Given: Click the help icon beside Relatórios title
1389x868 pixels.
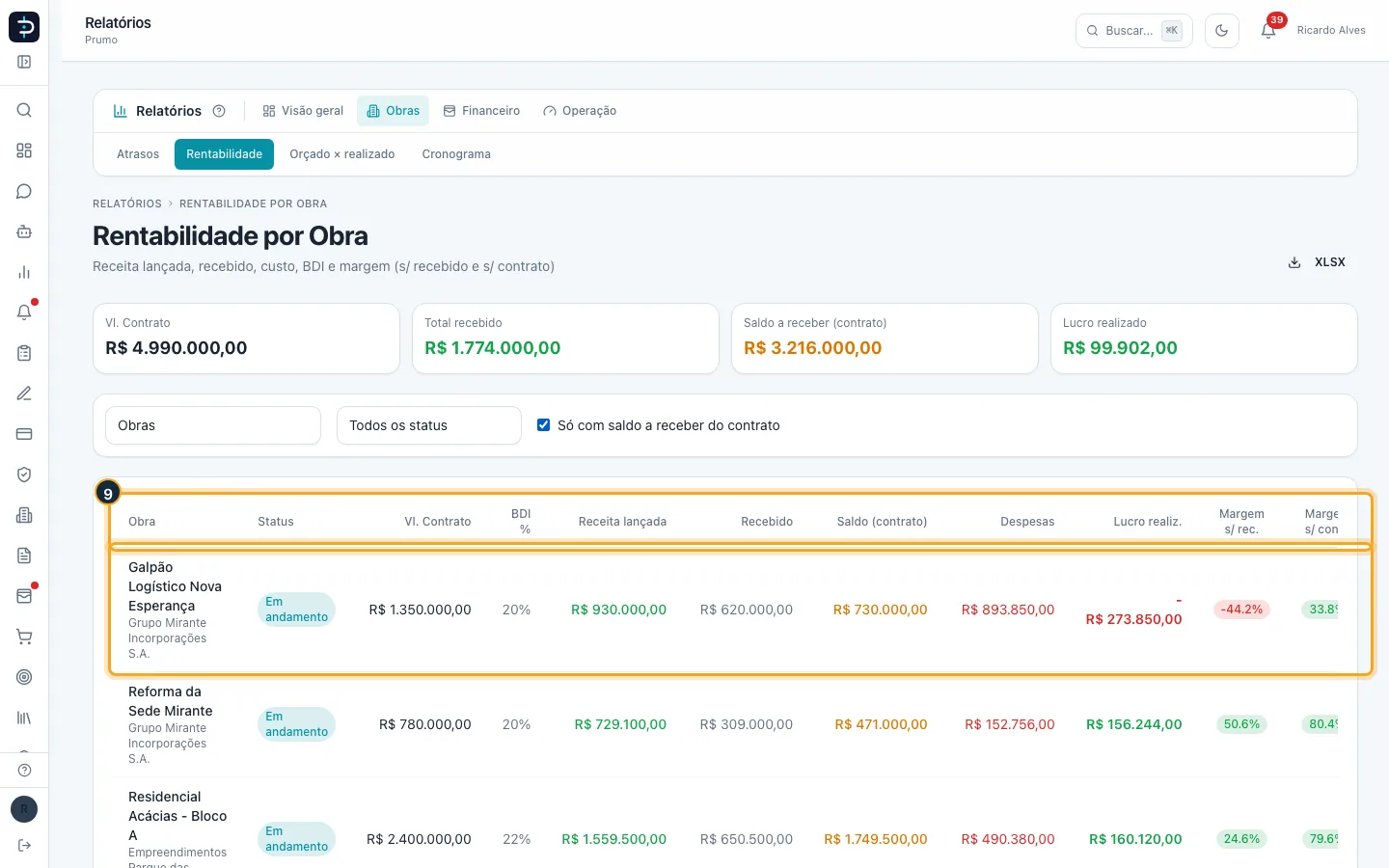Looking at the screenshot, I should tap(219, 111).
